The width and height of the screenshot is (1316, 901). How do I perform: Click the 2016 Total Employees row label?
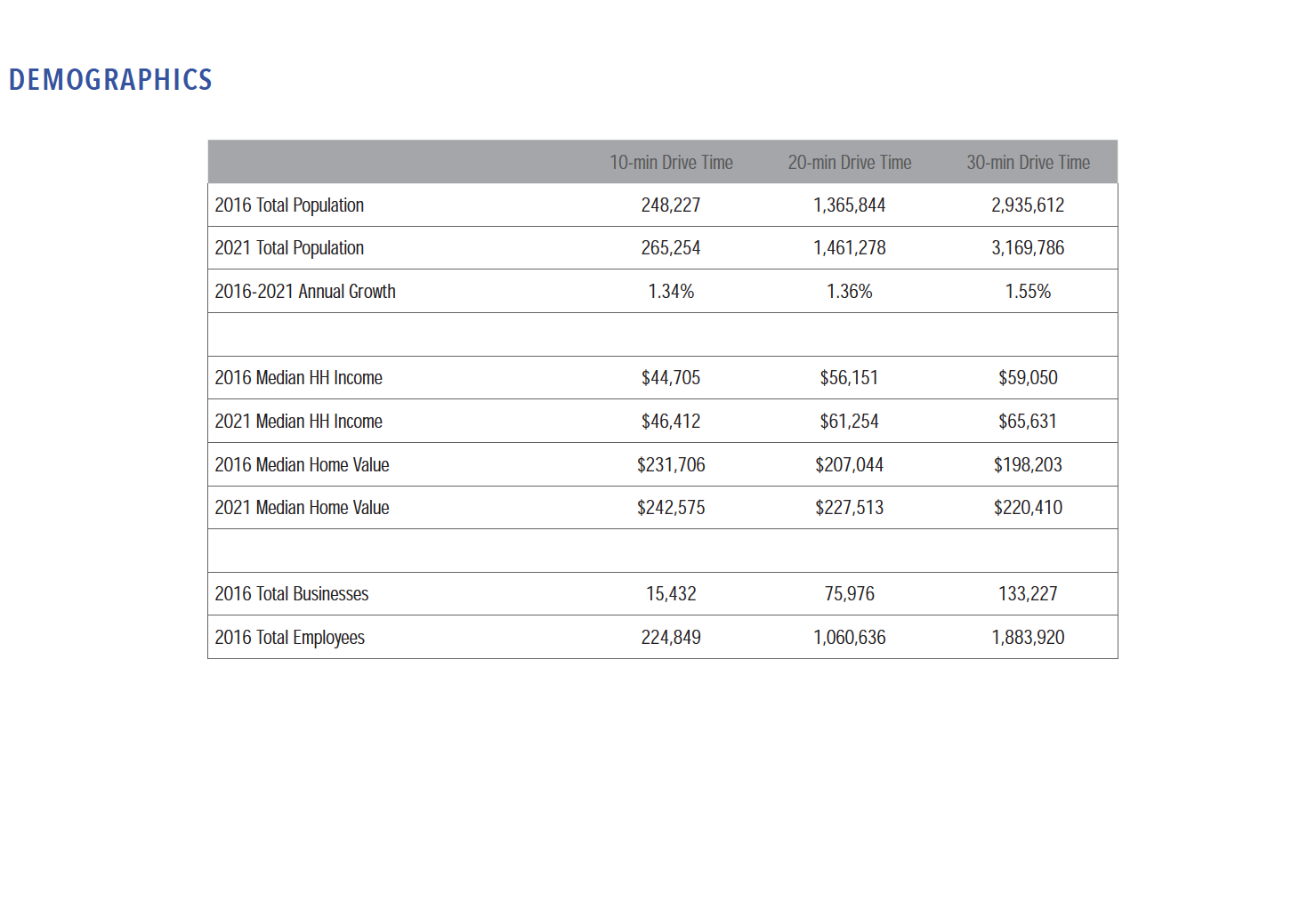[289, 638]
